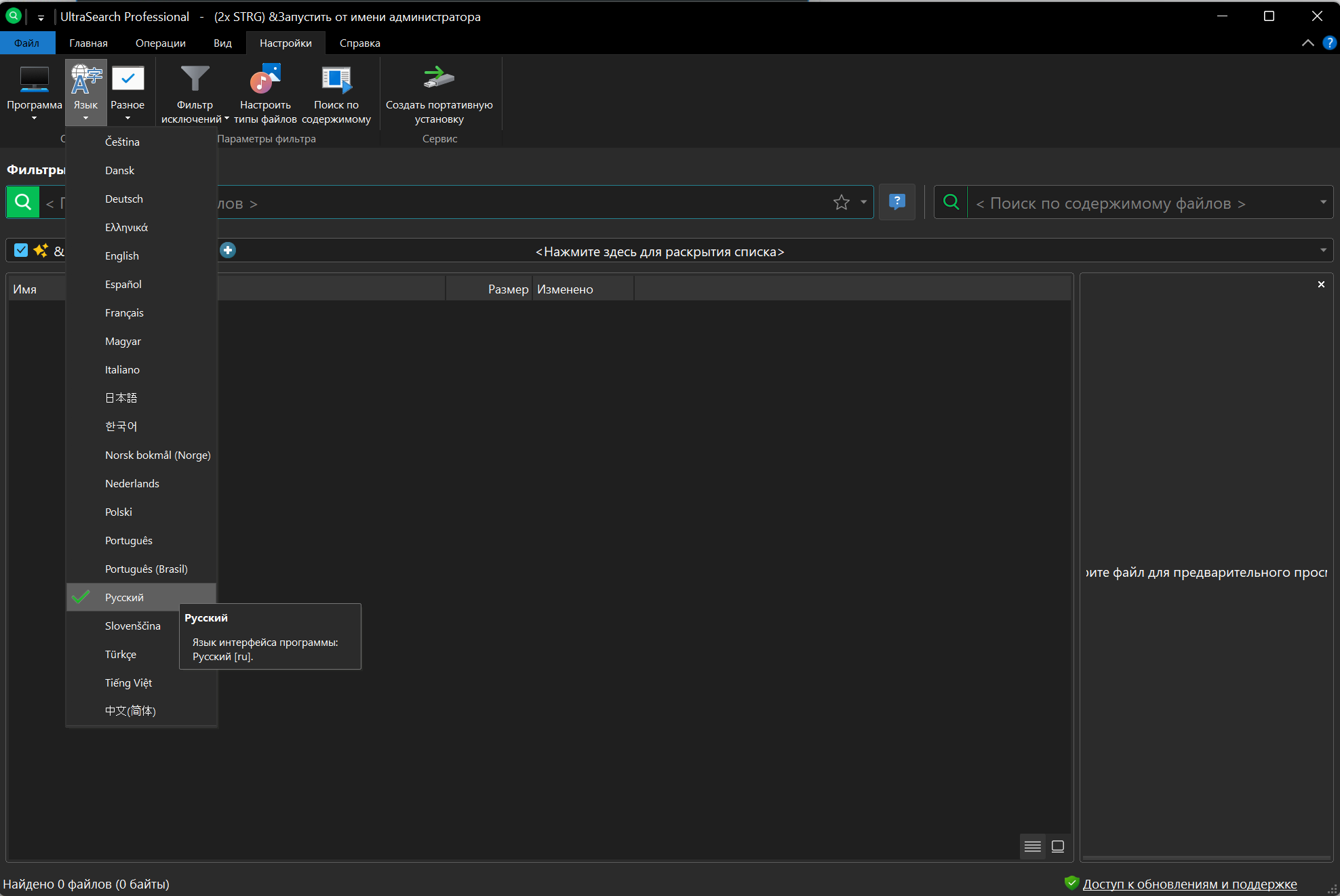Expand Фильтр исключений dropdown arrow
Image resolution: width=1340 pixels, height=896 pixels.
click(x=226, y=119)
